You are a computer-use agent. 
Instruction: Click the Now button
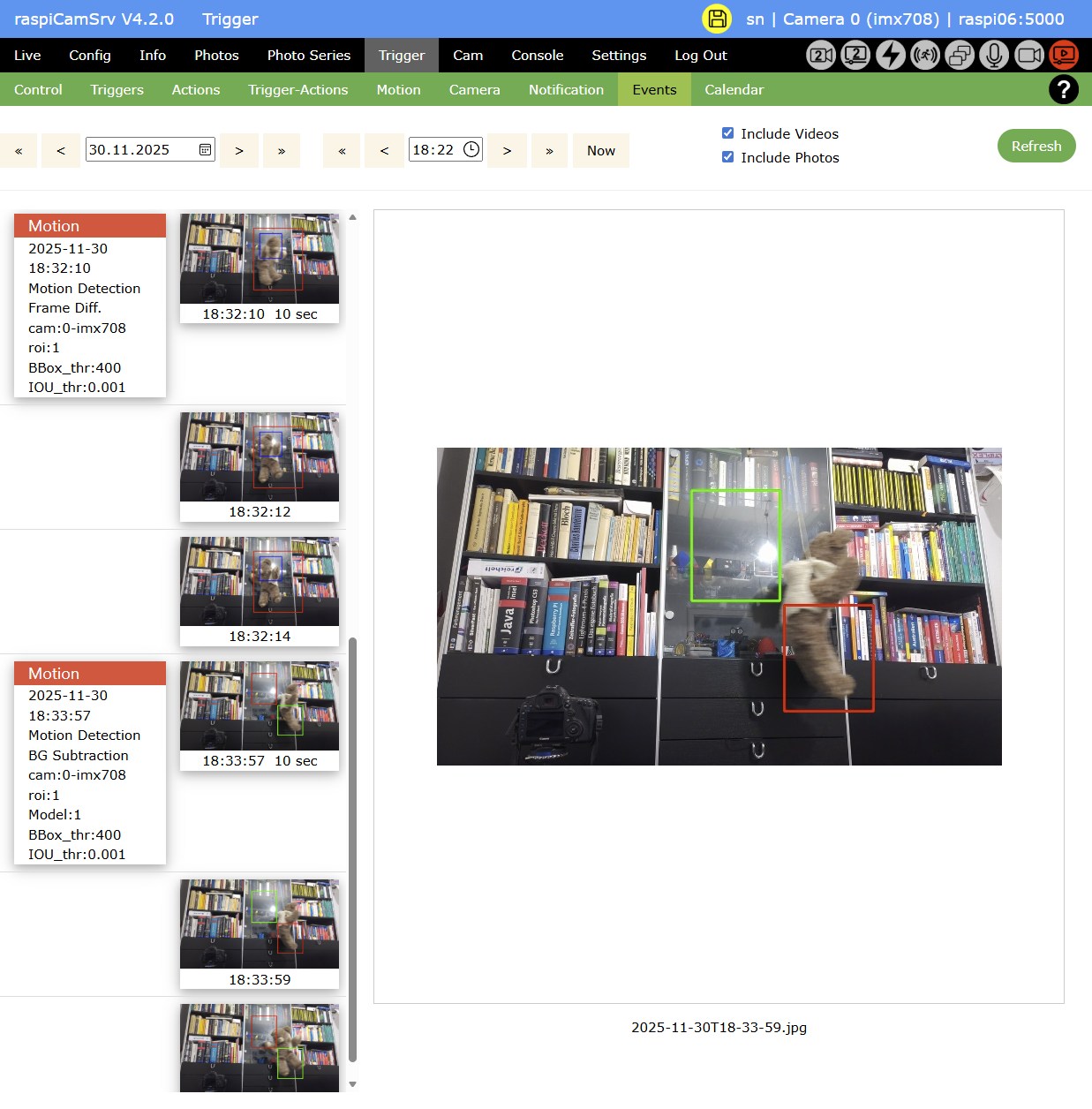600,150
